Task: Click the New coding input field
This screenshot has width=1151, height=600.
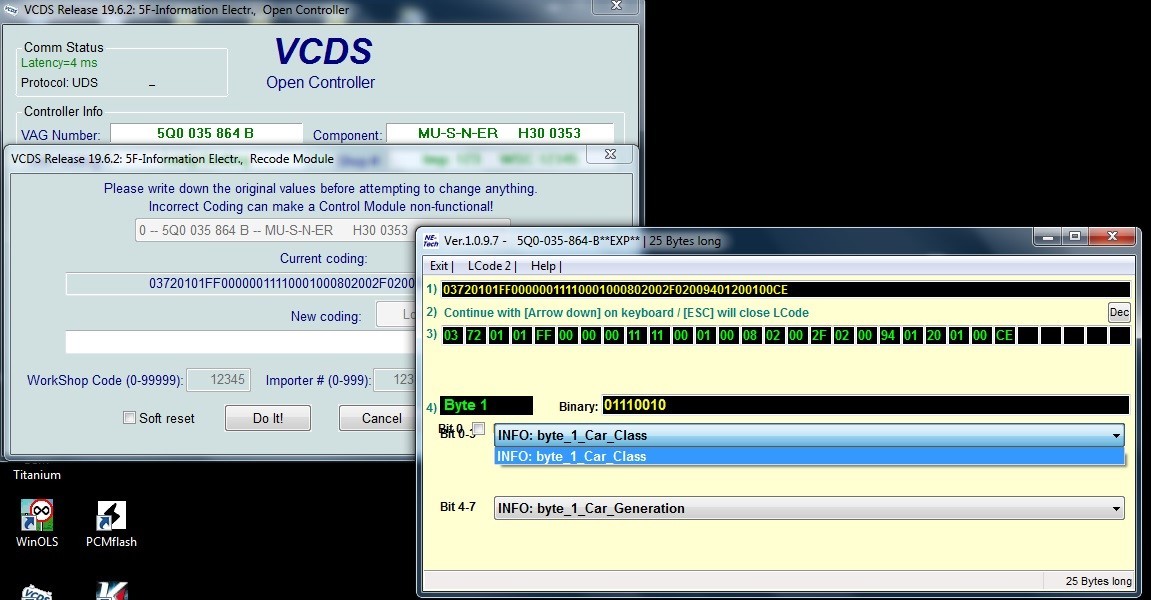Action: click(x=241, y=342)
